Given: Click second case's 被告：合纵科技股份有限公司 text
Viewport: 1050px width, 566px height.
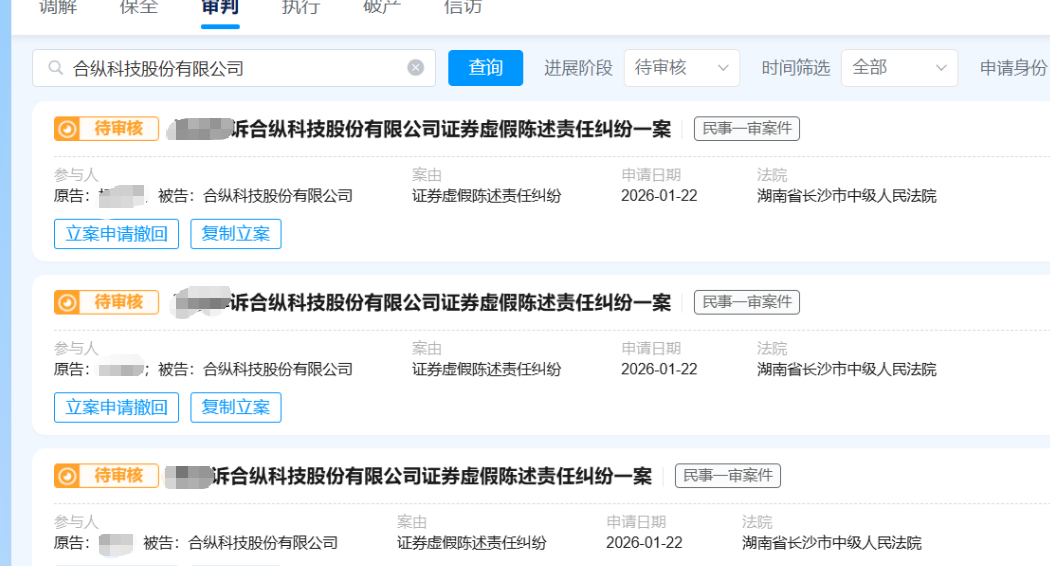Looking at the screenshot, I should pos(255,369).
